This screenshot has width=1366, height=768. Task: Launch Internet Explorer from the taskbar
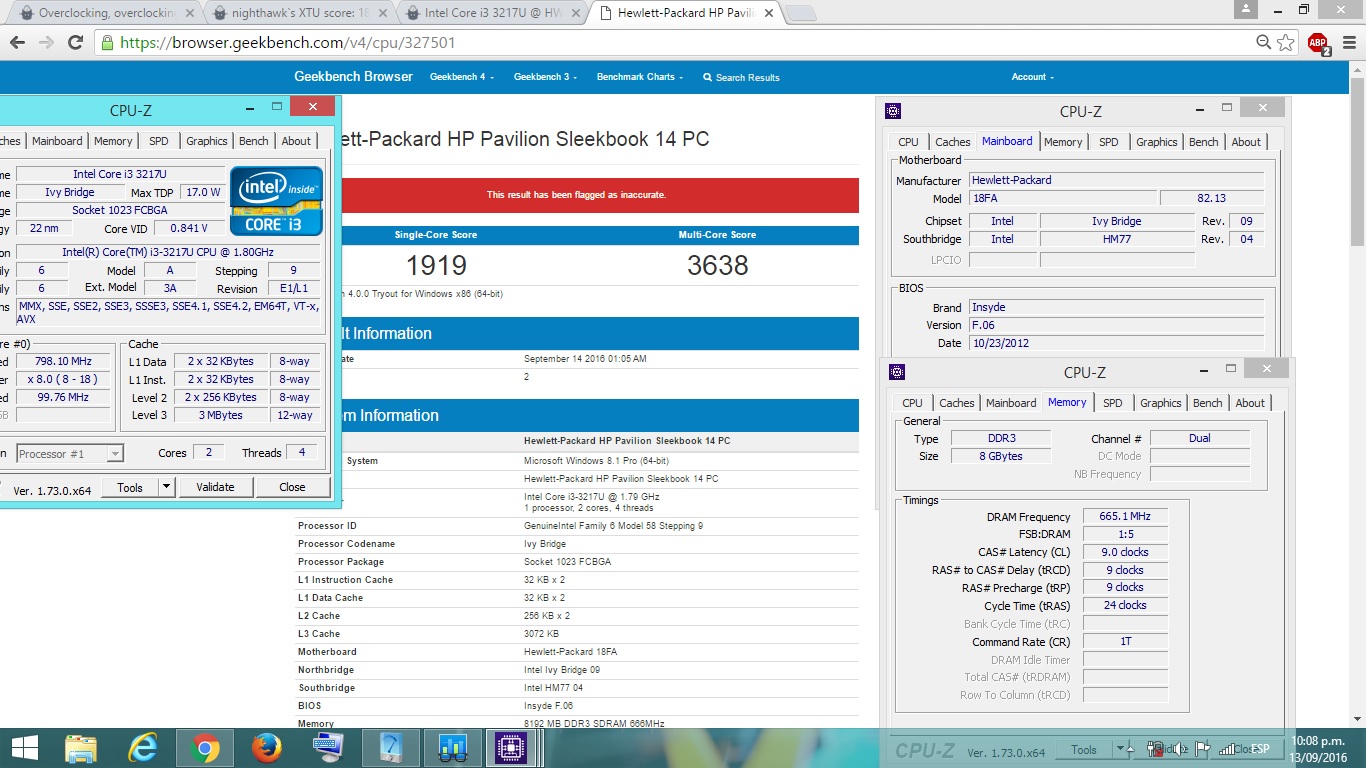[144, 748]
